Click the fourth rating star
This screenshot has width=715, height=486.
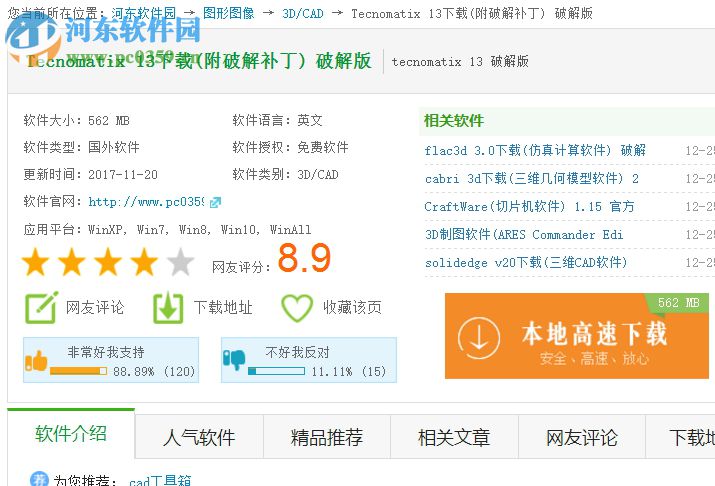pyautogui.click(x=144, y=262)
